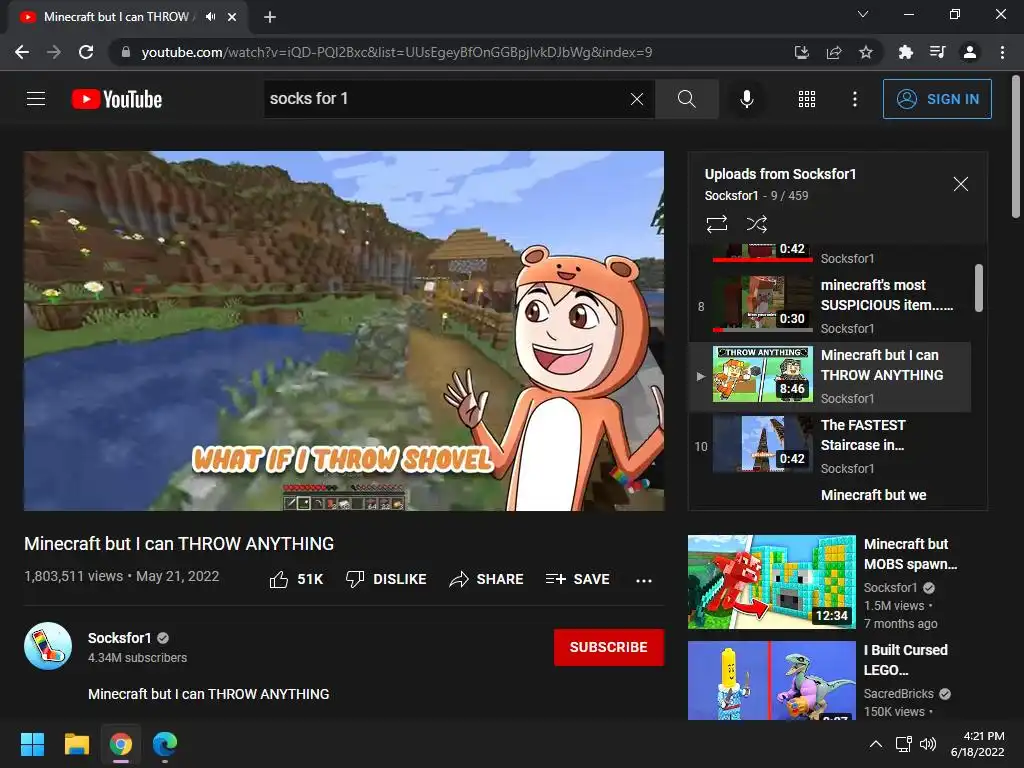Click the SIGN IN button
Image resolution: width=1024 pixels, height=768 pixels.
point(937,99)
